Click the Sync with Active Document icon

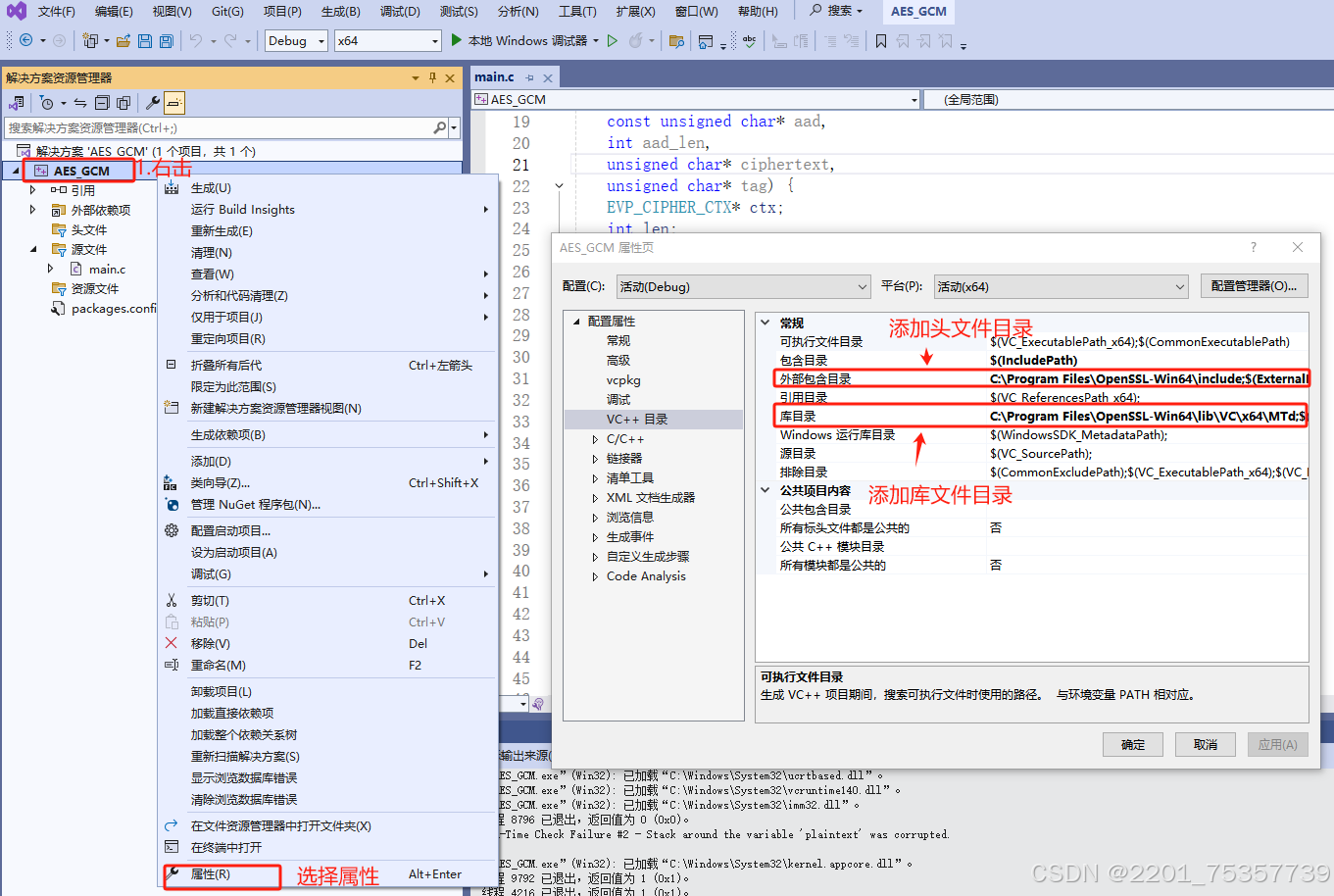79,103
